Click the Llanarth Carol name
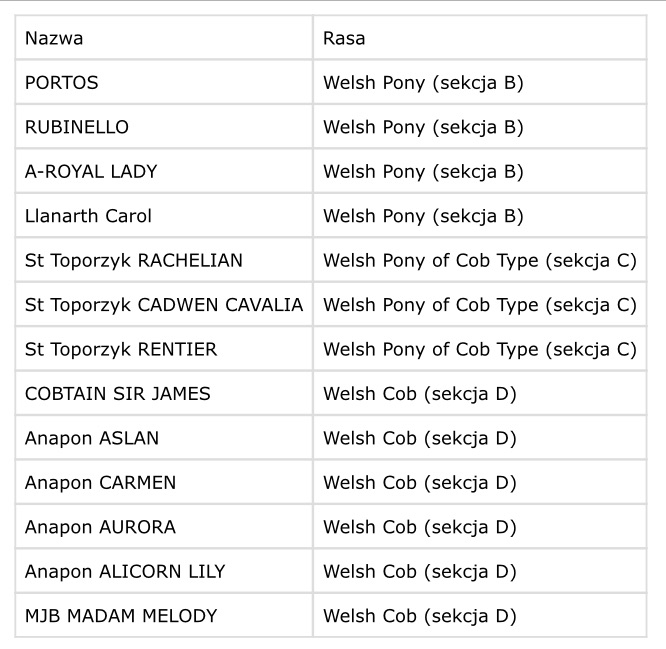The image size is (666, 649). point(88,216)
